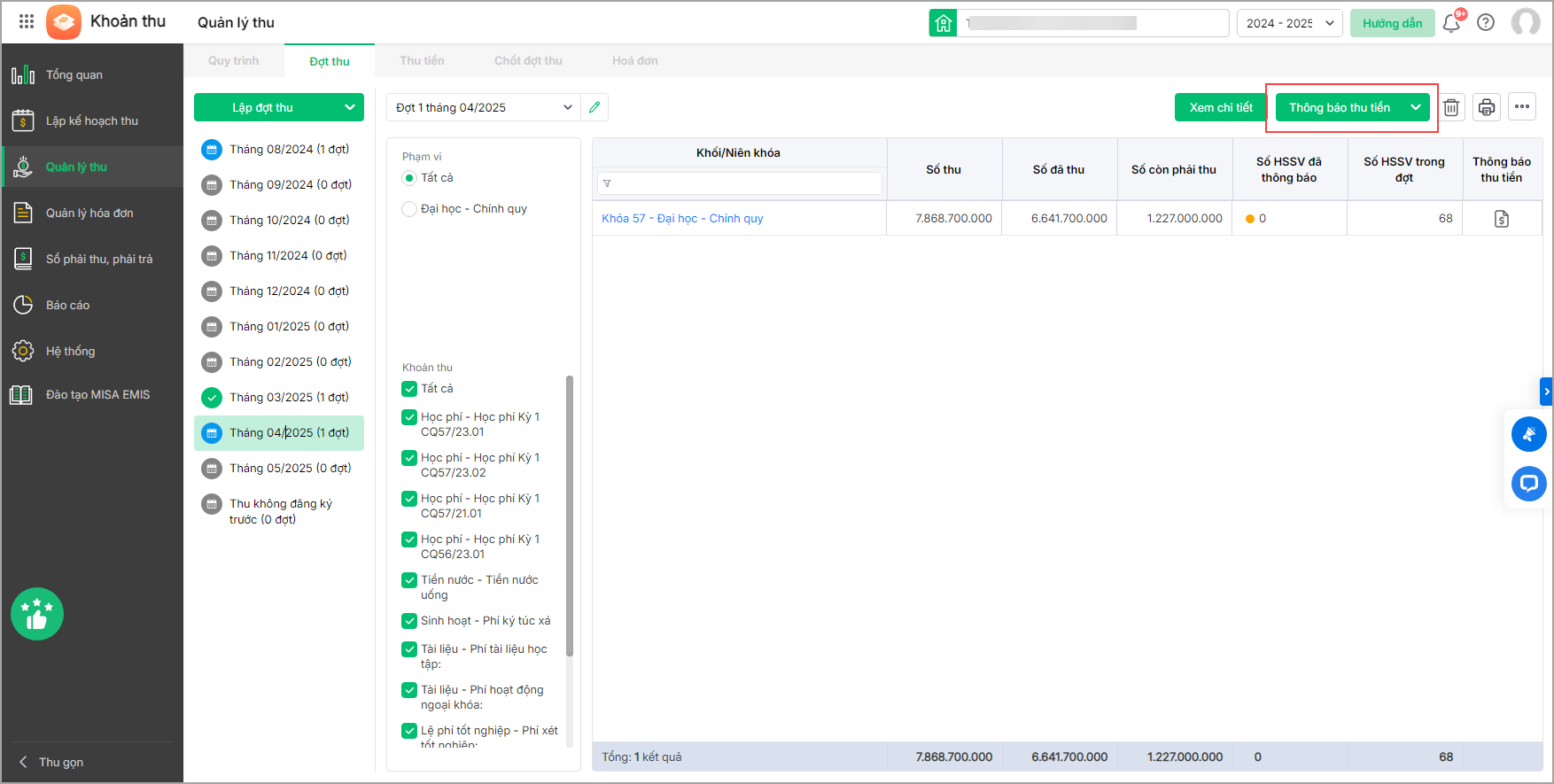Open the three-dots more options menu
Viewport: 1554px width, 784px height.
(x=1522, y=107)
